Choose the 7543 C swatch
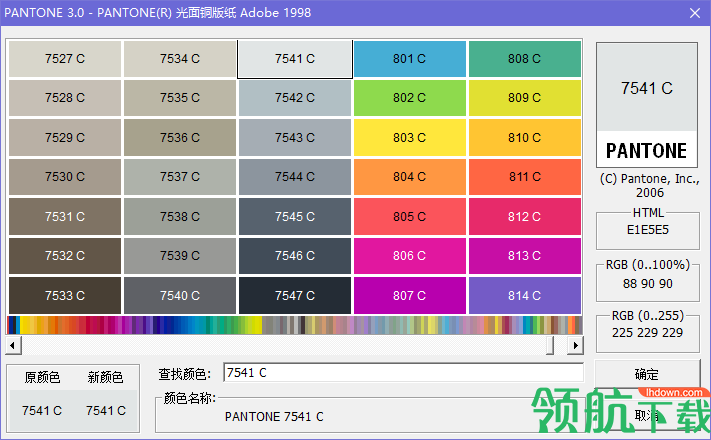The height and width of the screenshot is (440, 711). click(x=295, y=137)
